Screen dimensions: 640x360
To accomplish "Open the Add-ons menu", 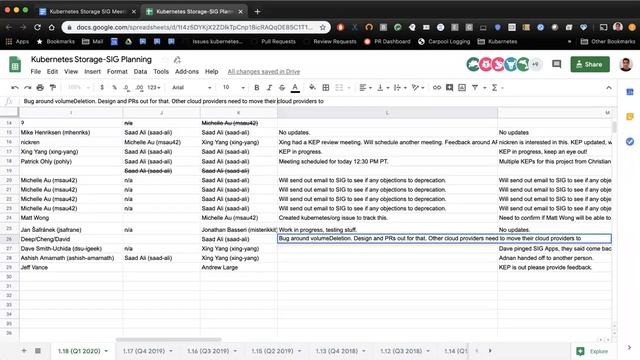I will [187, 71].
